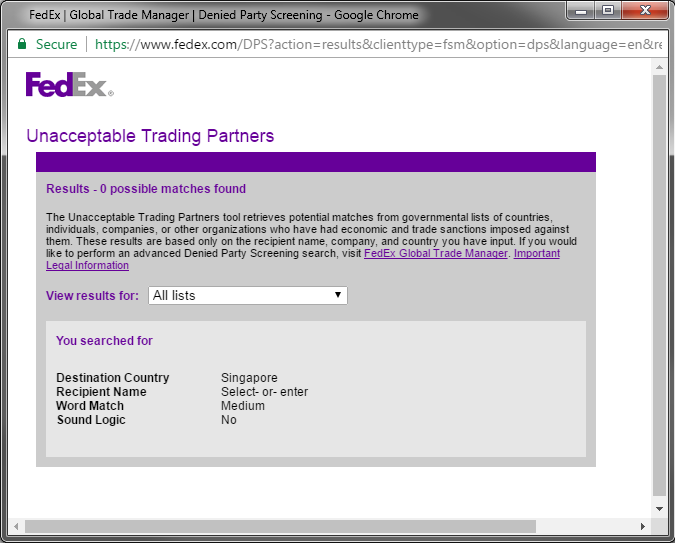
Task: Click the vertical scrollbar up arrow
Action: pos(659,67)
